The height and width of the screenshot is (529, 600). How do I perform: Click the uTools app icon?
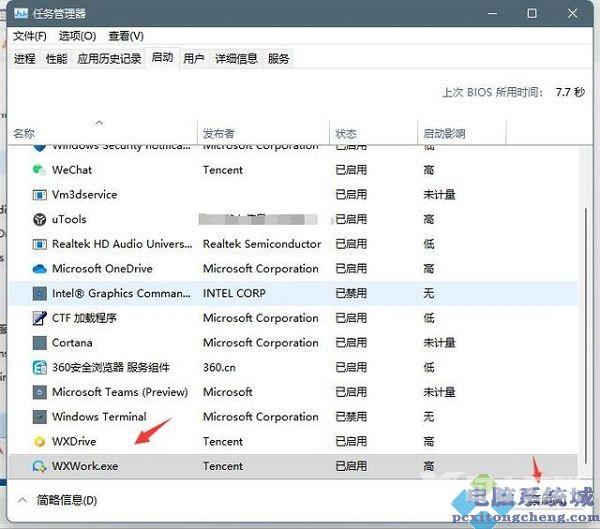coord(39,219)
